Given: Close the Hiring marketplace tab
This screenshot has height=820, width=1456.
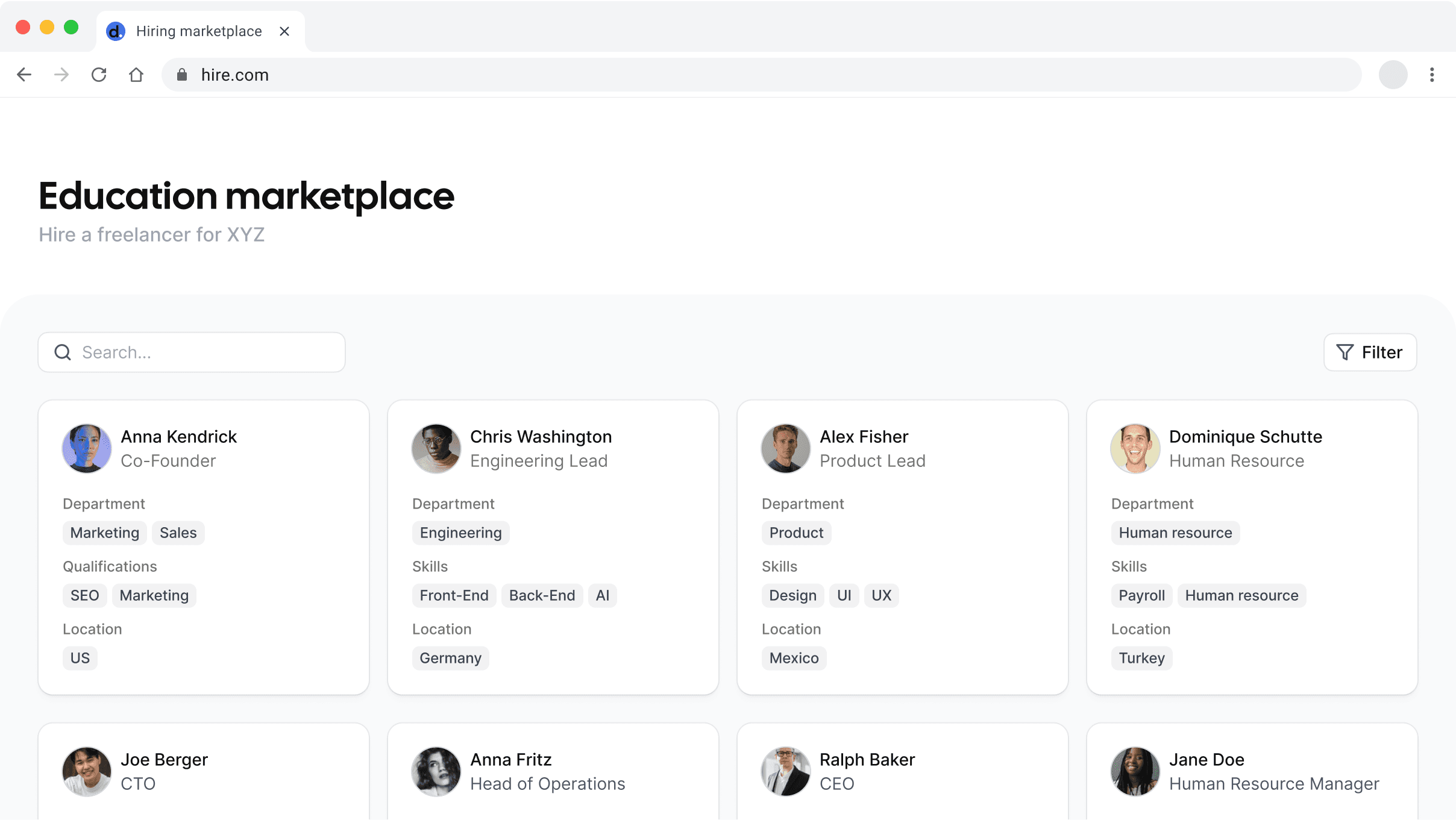Looking at the screenshot, I should pos(284,31).
